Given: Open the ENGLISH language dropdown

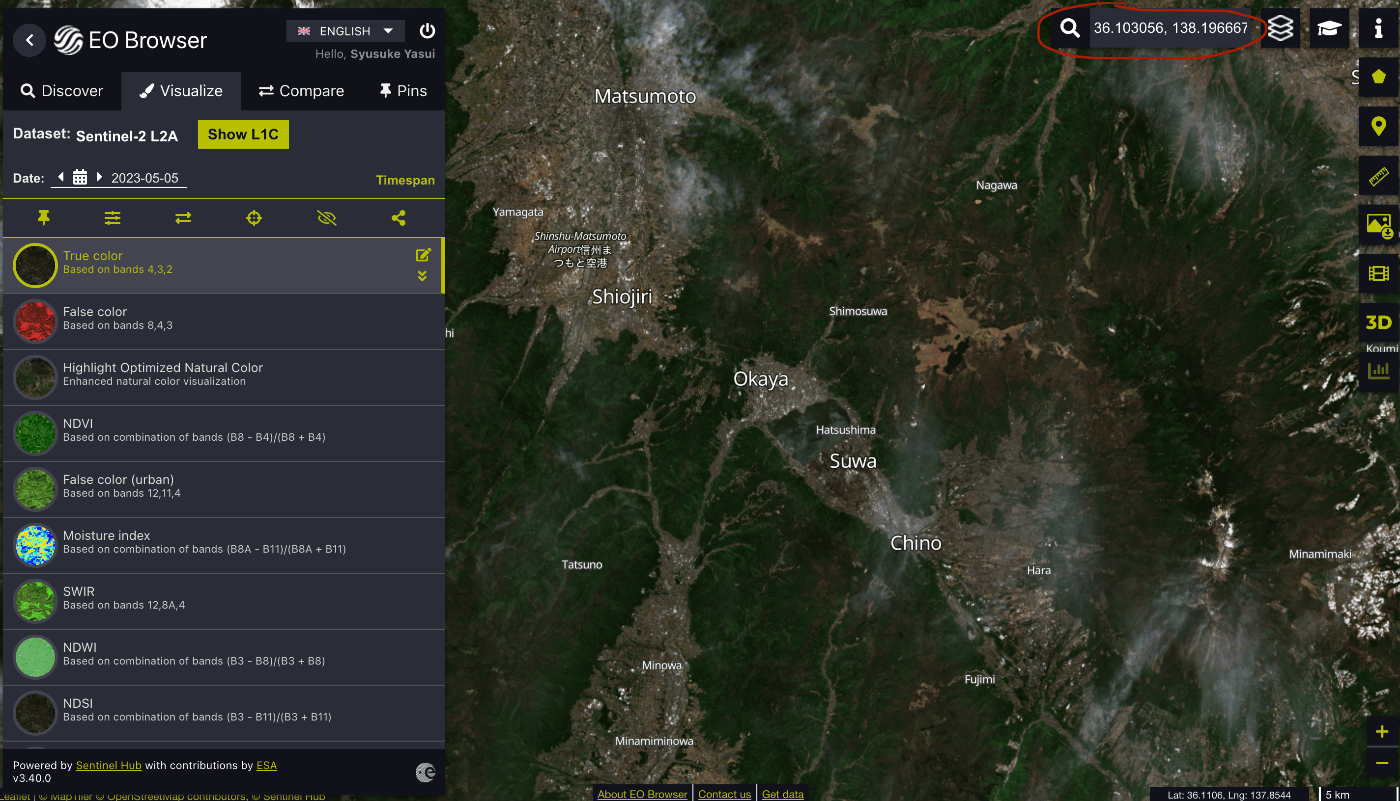Looking at the screenshot, I should 346,31.
